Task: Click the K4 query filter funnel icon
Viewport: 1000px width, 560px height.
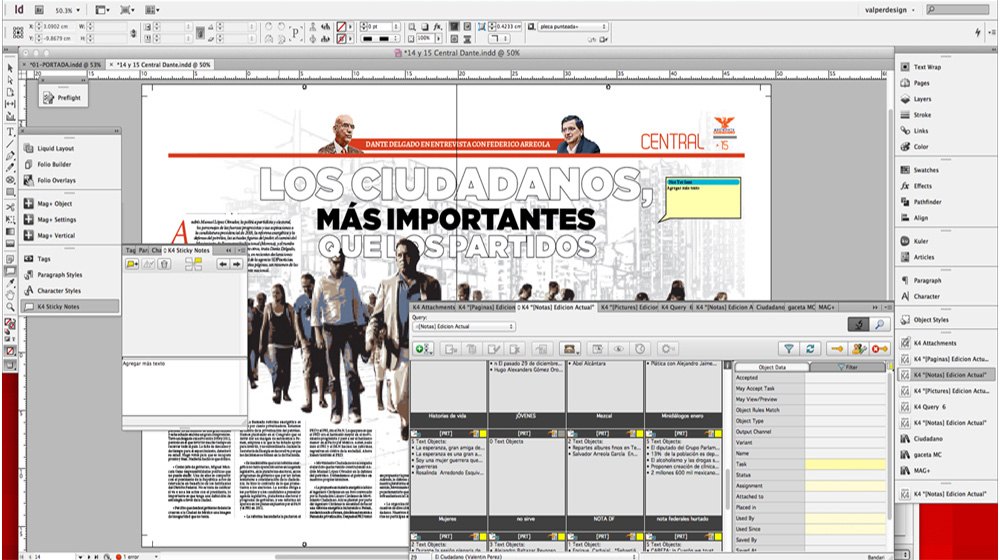Action: (x=788, y=348)
